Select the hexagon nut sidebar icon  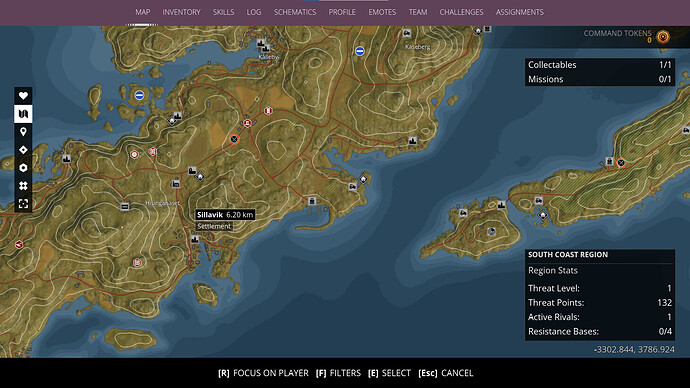[x=23, y=168]
